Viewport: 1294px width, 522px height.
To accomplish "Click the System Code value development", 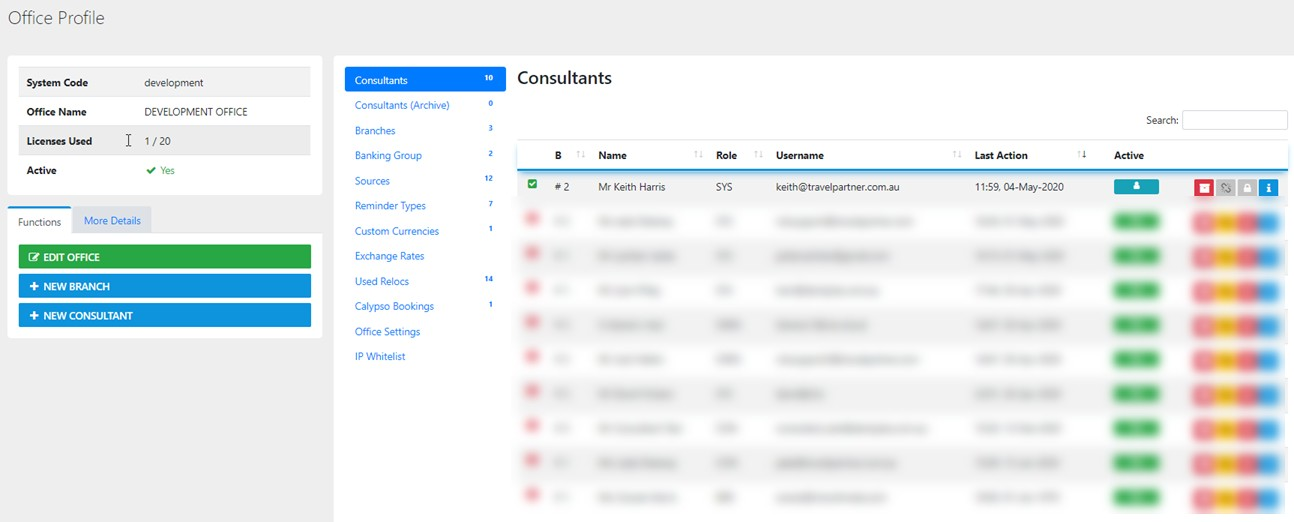I will point(174,83).
